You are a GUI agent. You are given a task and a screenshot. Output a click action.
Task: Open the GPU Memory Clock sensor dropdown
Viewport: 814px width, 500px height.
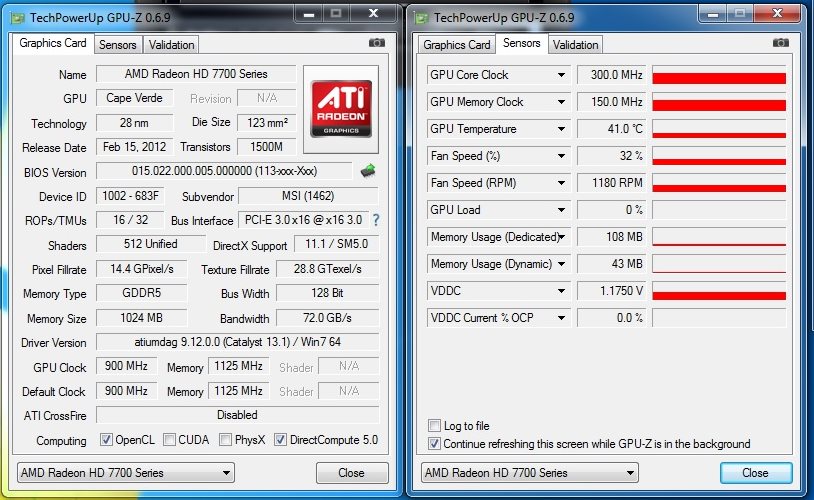(561, 102)
